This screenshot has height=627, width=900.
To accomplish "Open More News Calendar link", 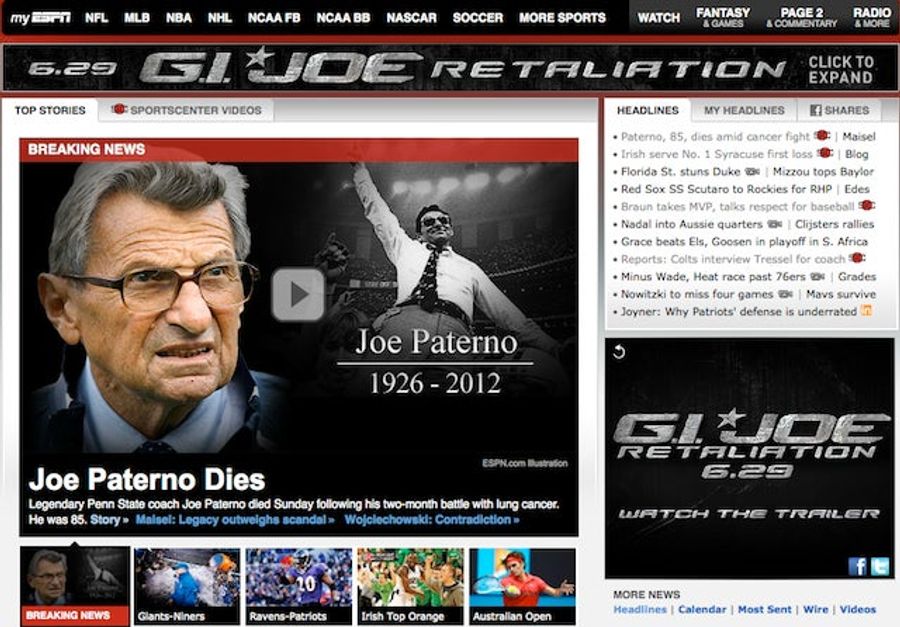I will [x=702, y=609].
